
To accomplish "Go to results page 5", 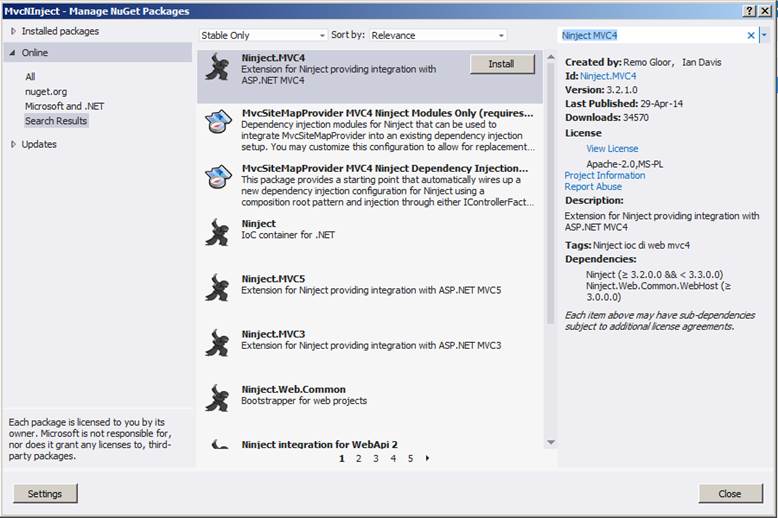I will tap(410, 458).
